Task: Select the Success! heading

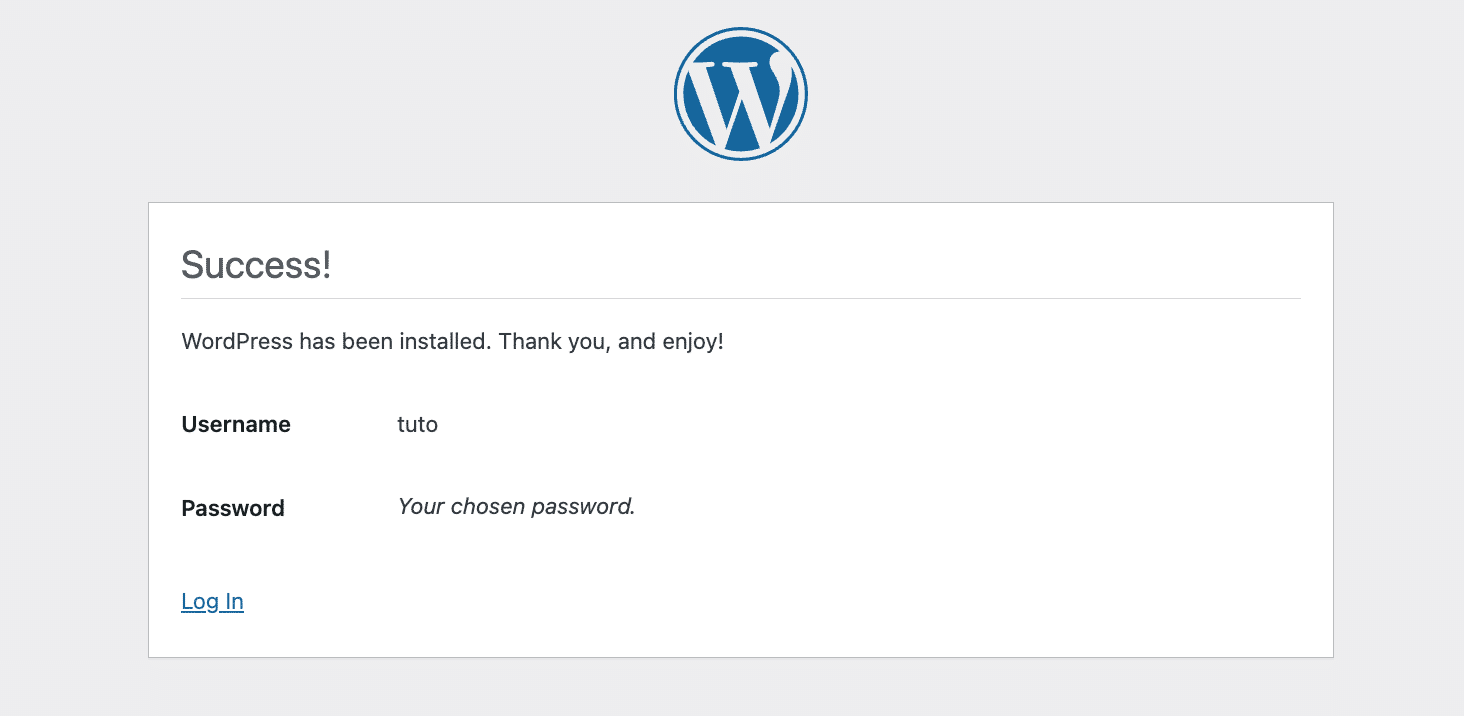Action: pos(256,264)
